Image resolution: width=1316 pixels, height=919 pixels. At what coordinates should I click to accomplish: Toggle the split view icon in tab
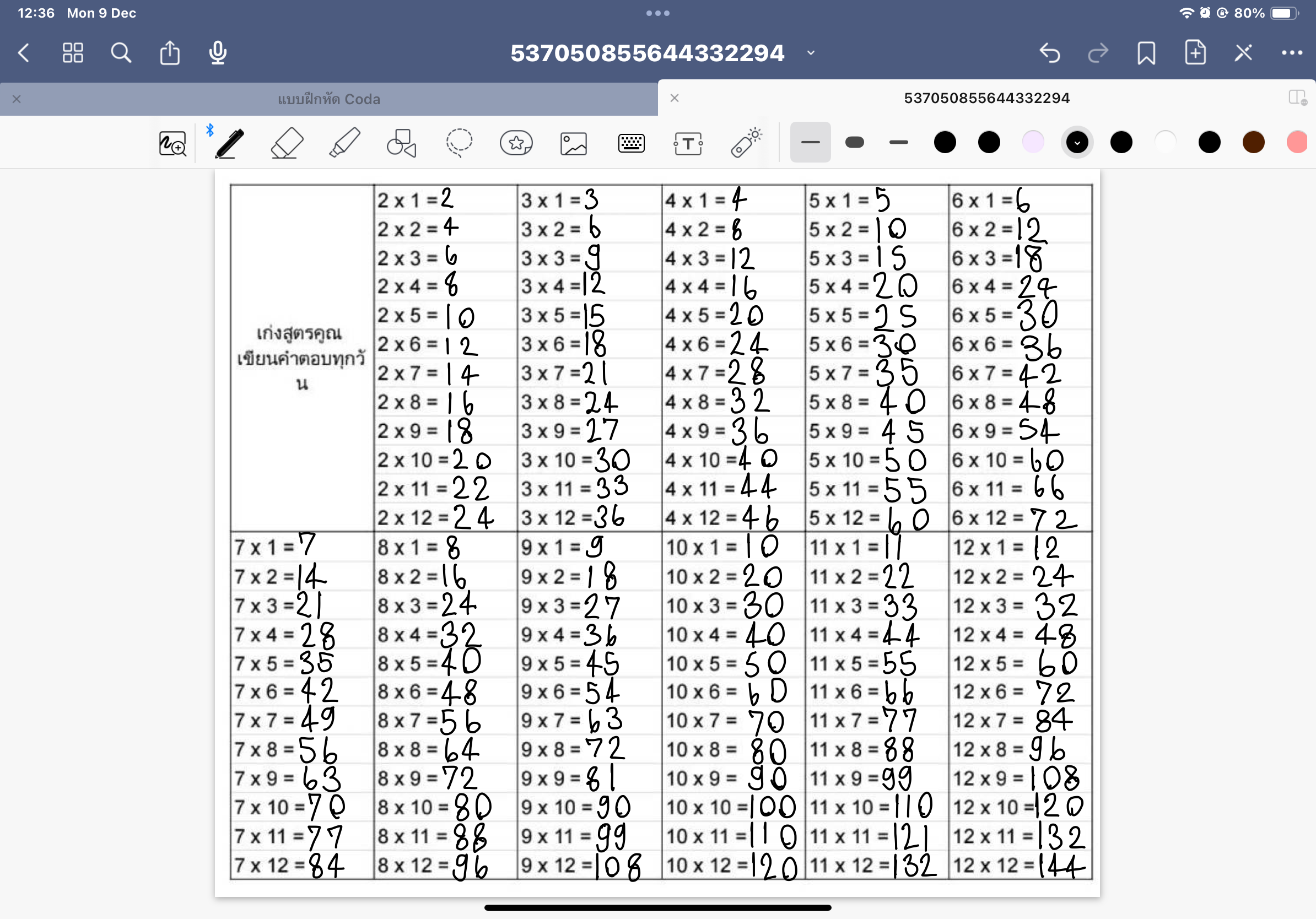tap(1297, 98)
